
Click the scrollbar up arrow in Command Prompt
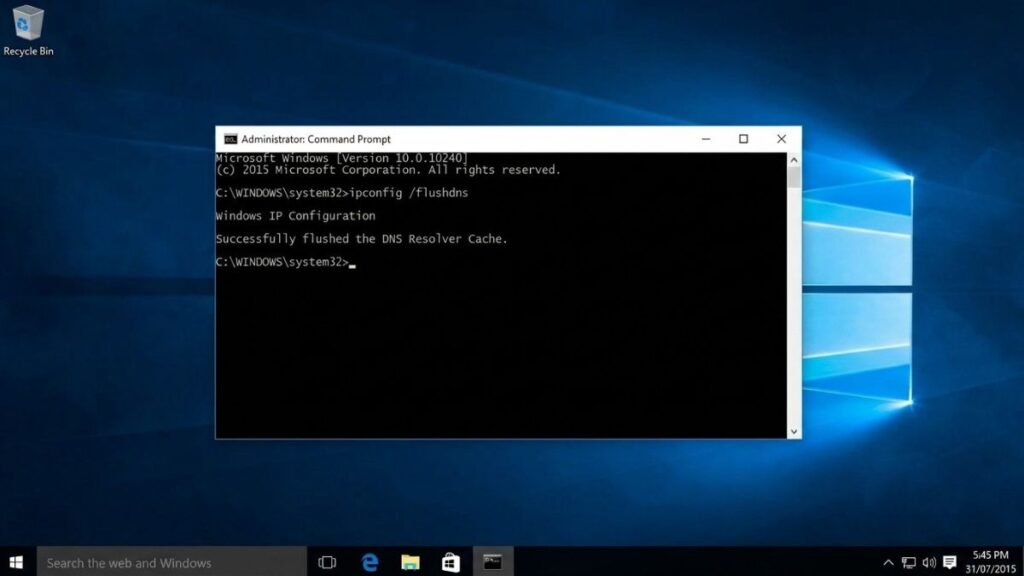click(x=794, y=159)
